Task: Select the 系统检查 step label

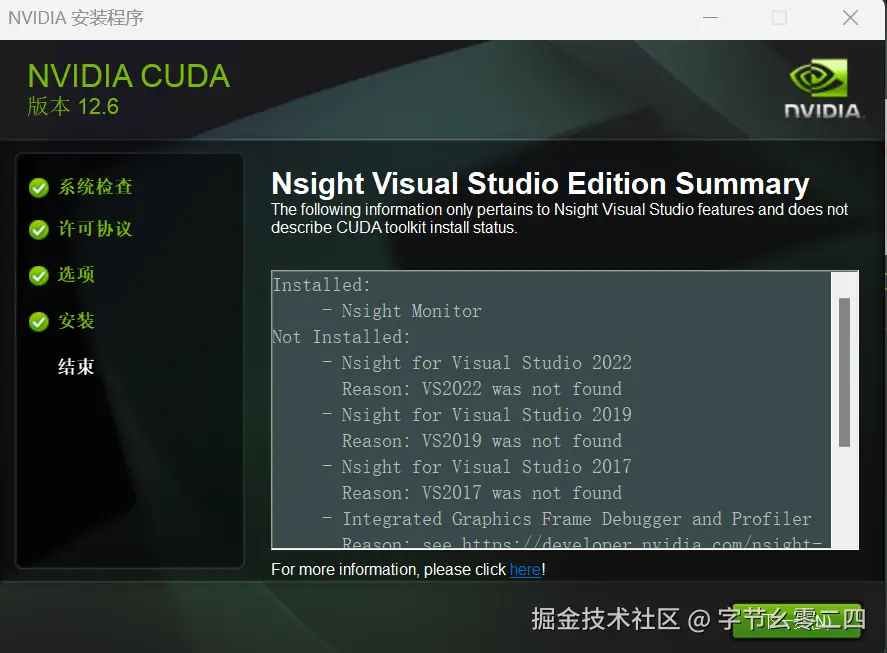Action: [x=95, y=187]
